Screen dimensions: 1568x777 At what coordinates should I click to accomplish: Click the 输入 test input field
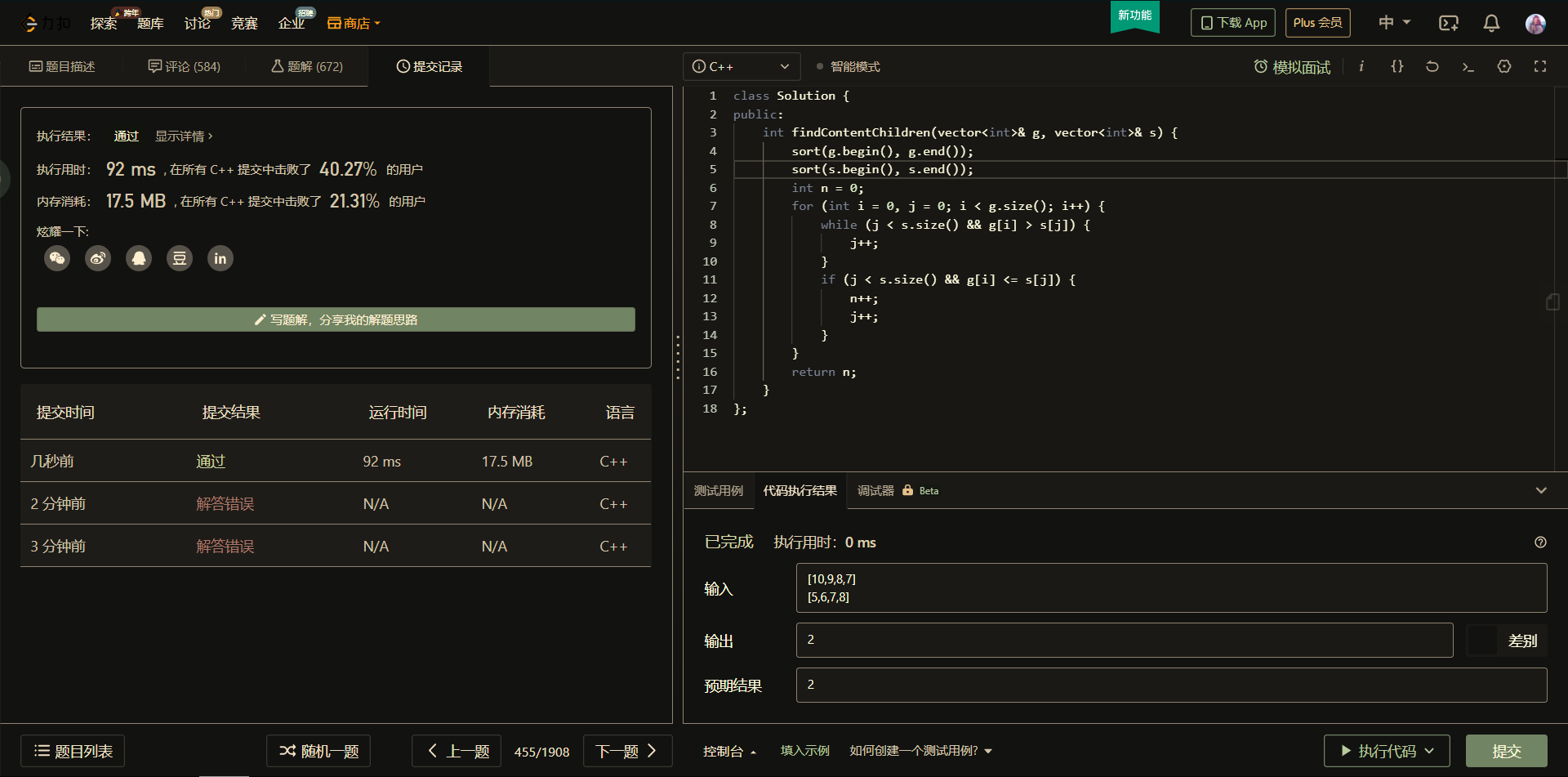tap(1172, 588)
